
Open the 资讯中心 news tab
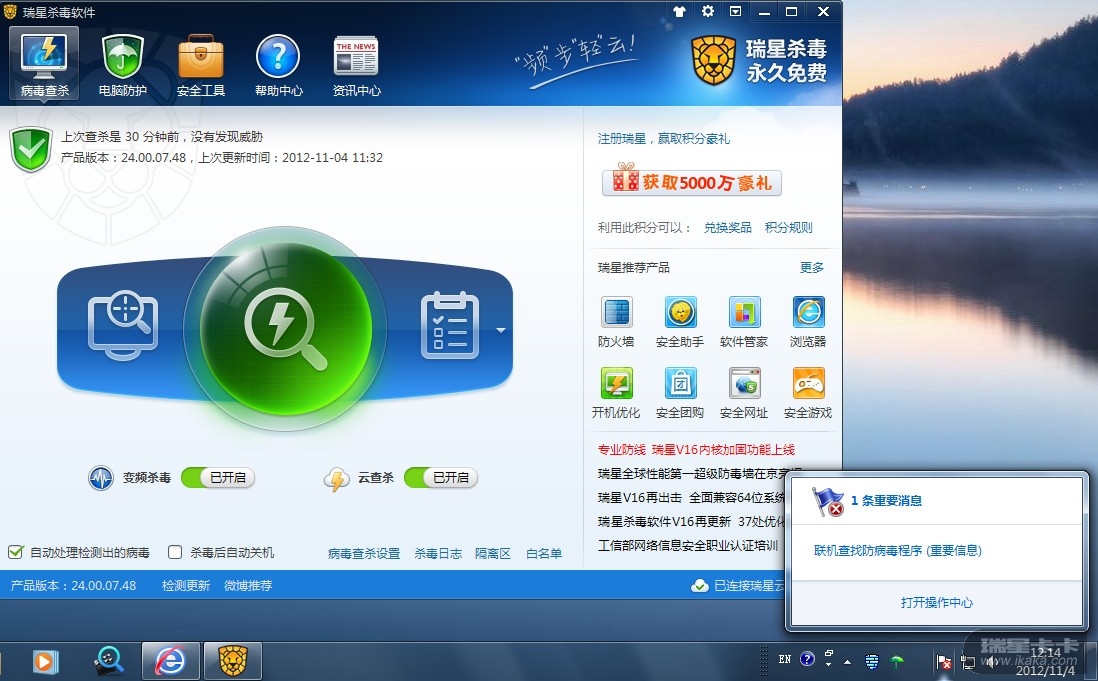[356, 65]
